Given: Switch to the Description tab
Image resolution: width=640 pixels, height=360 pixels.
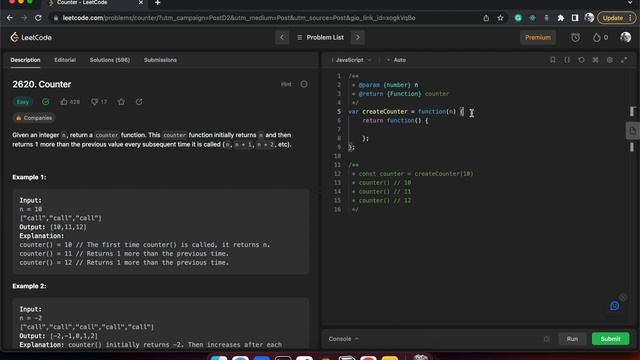Looking at the screenshot, I should click(25, 60).
